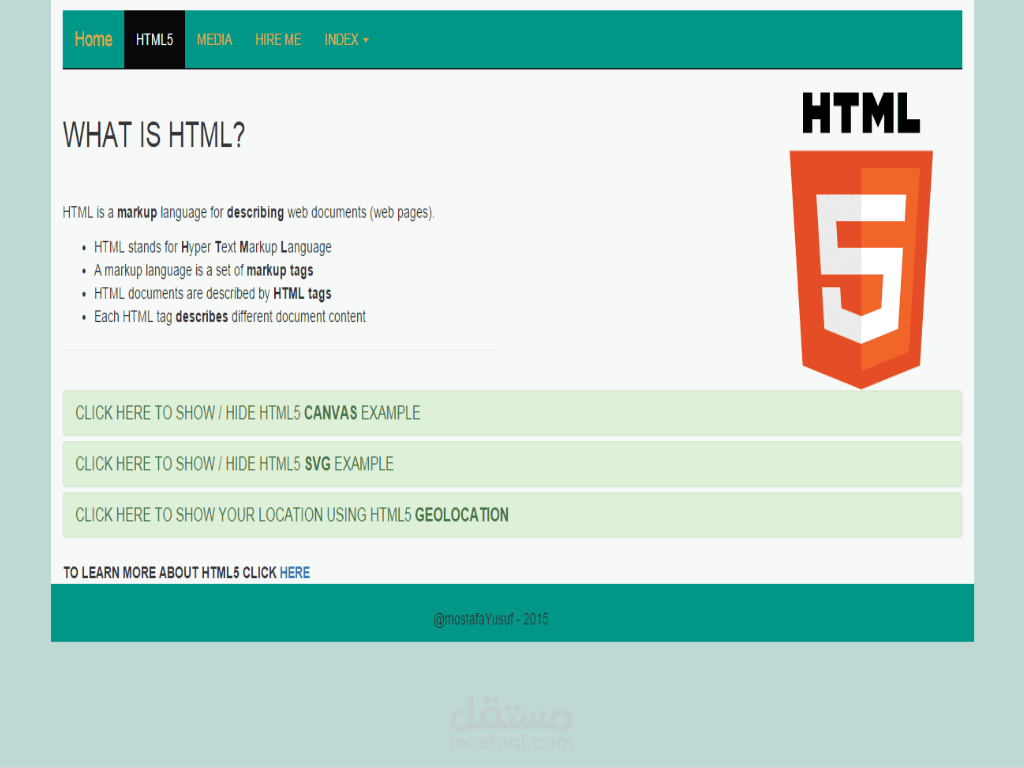1024x768 pixels.
Task: Click the bullet 'HTML documents are described by HTML tags'
Action: point(213,294)
